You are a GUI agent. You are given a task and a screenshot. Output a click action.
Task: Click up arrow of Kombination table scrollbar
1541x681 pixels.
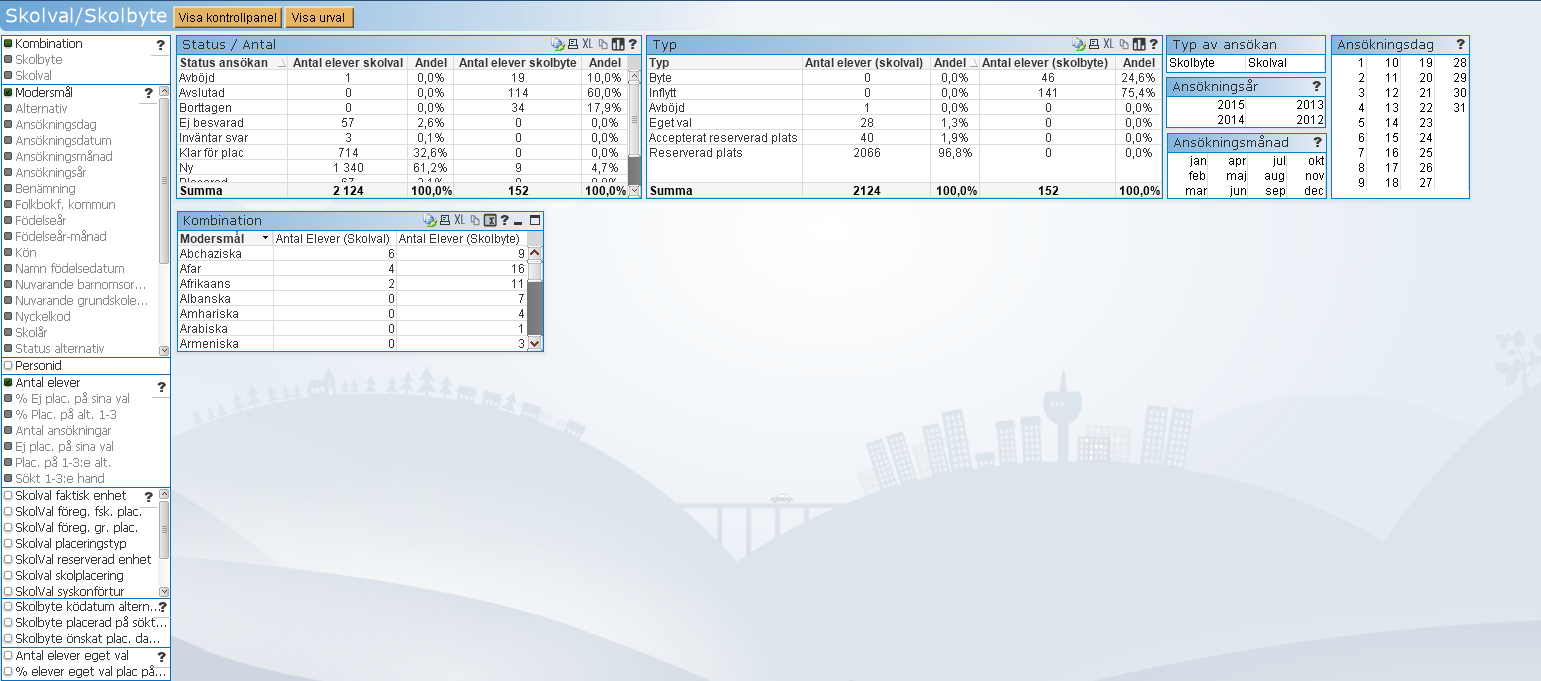coord(535,254)
